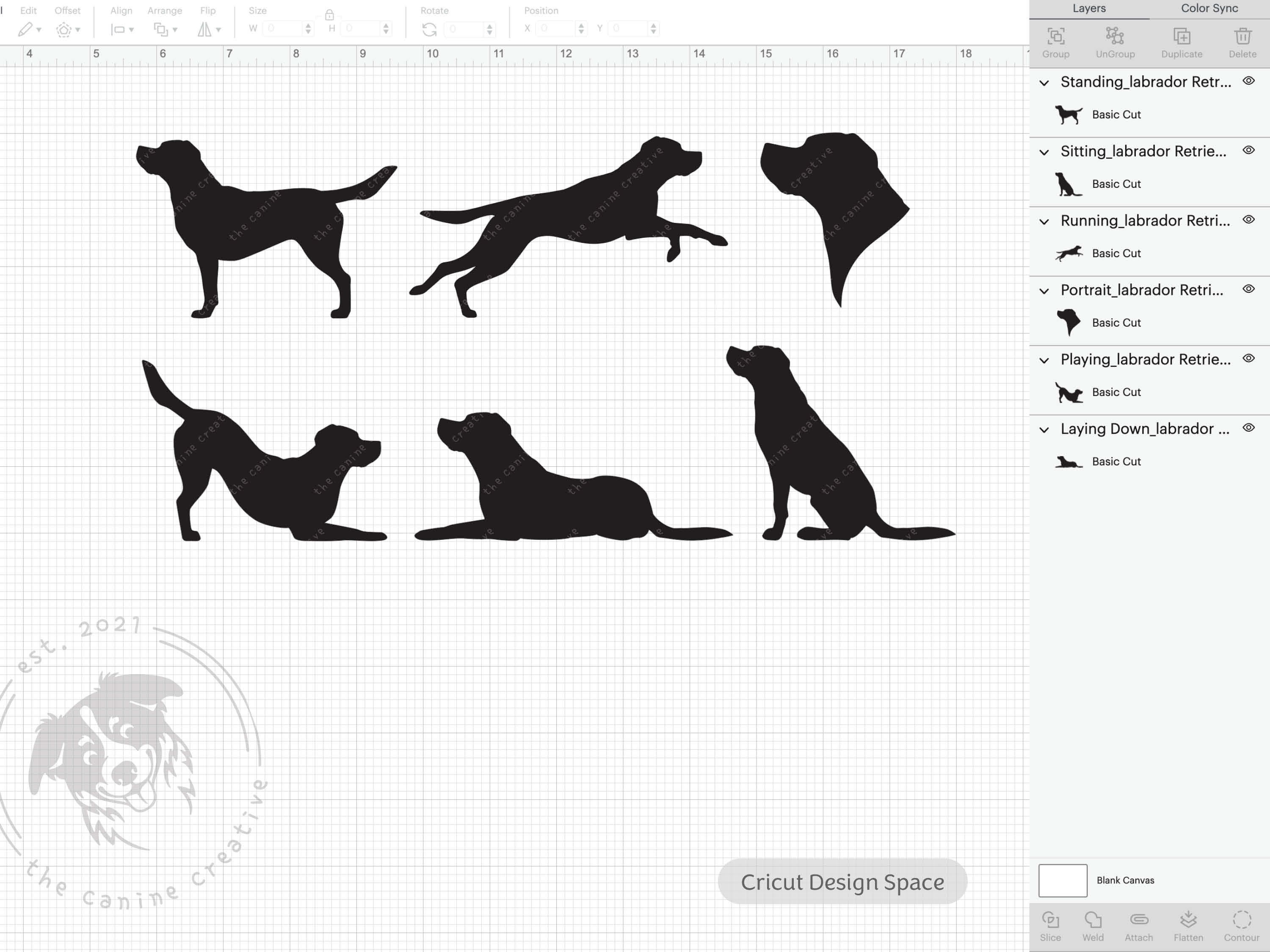Click the laying down Labrador layer thumbnail
Screen dimensions: 1270x952
point(1068,462)
